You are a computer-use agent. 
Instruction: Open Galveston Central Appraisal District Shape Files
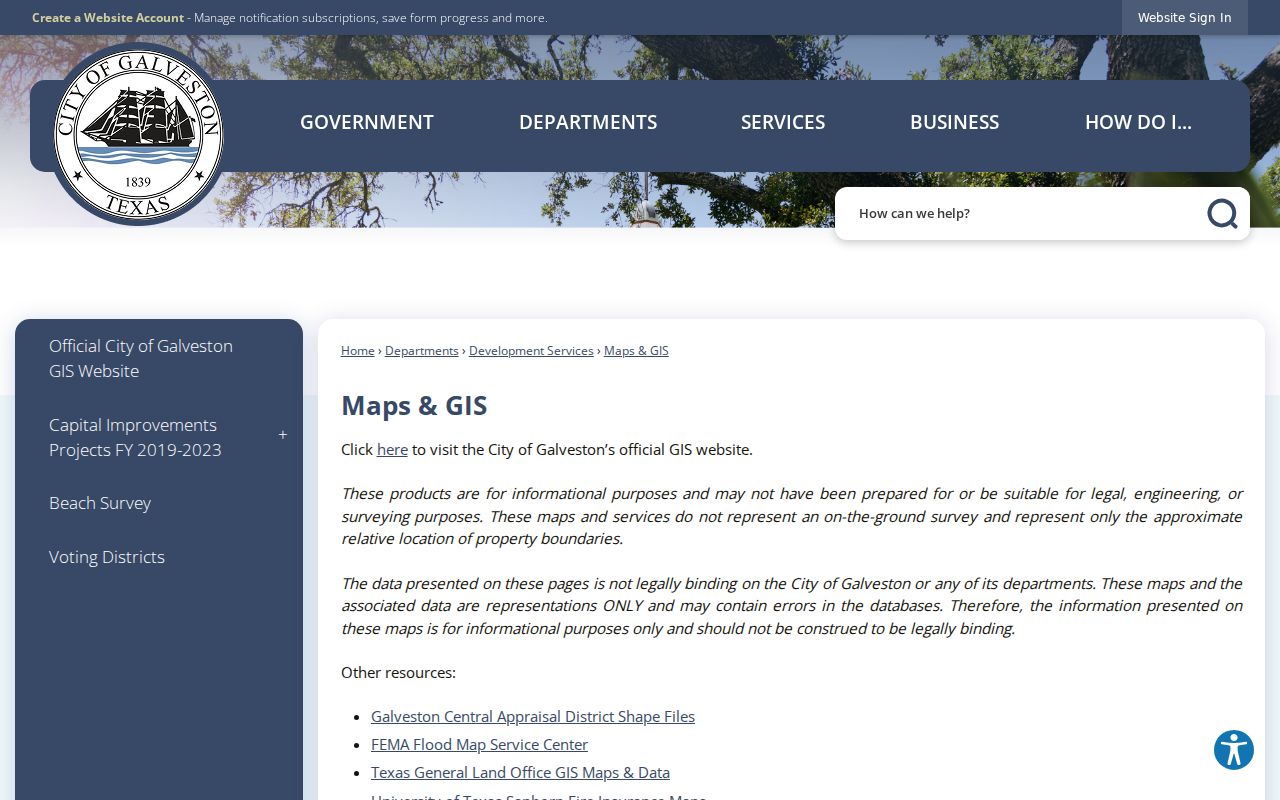click(x=533, y=717)
